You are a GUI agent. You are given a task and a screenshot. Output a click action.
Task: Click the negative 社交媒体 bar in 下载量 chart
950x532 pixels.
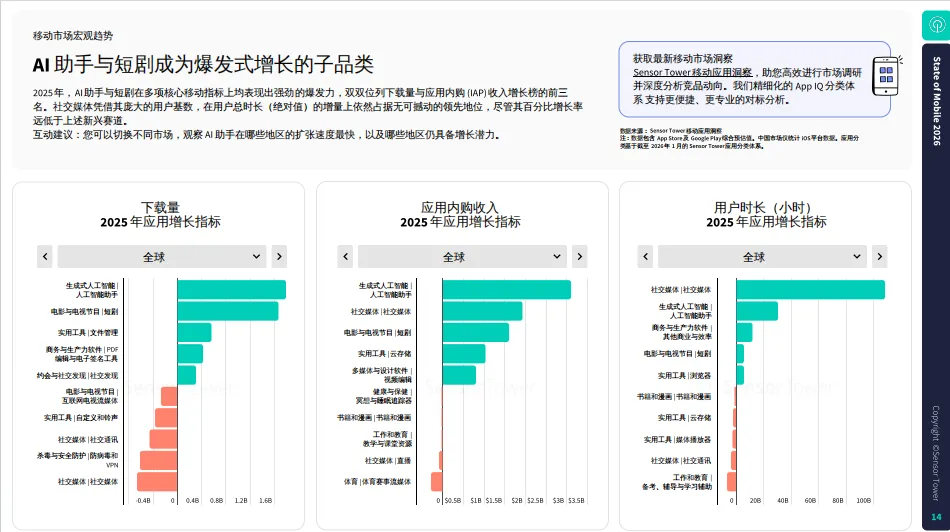(157, 482)
